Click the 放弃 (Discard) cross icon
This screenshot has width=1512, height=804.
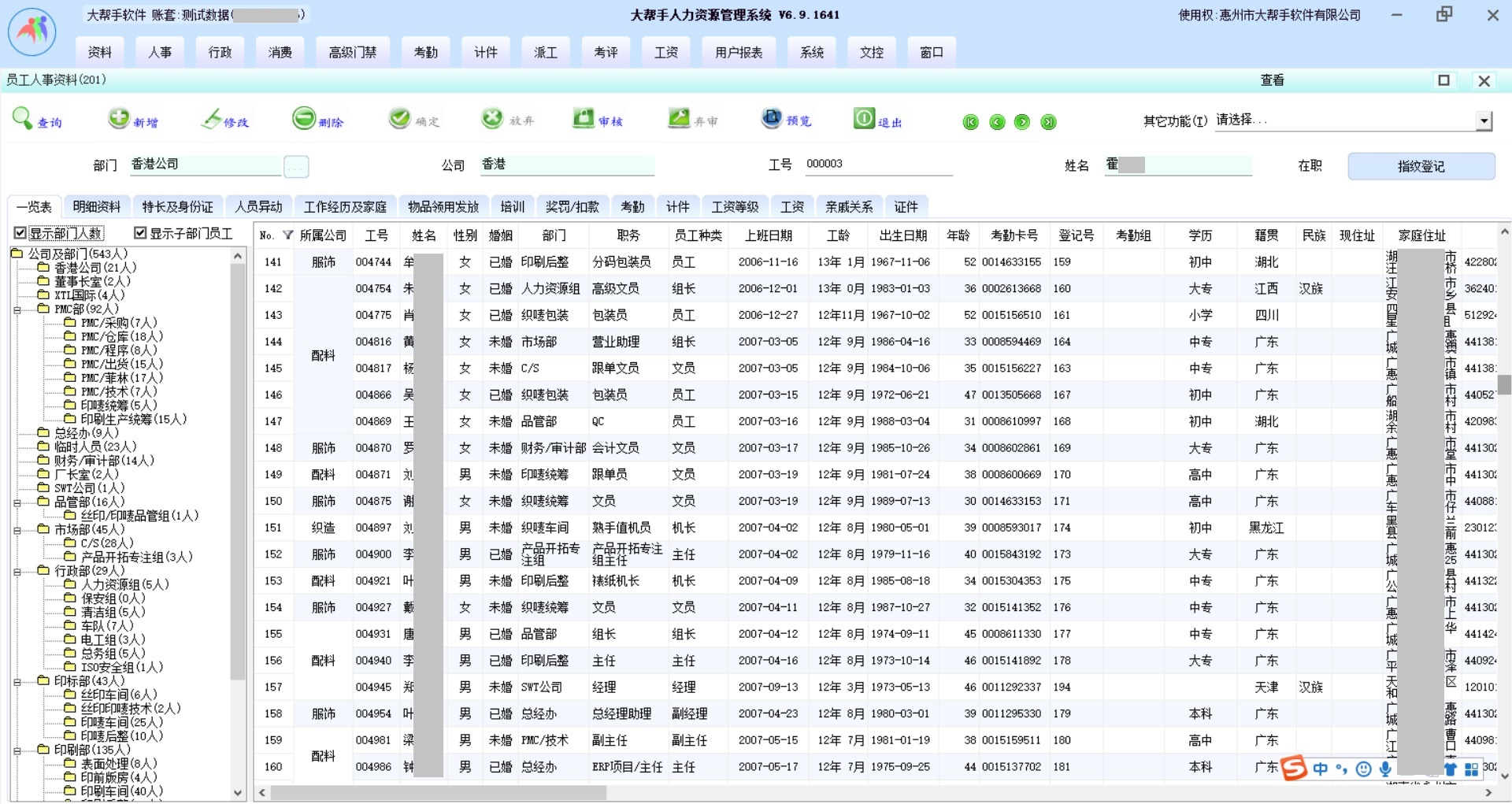pyautogui.click(x=492, y=118)
